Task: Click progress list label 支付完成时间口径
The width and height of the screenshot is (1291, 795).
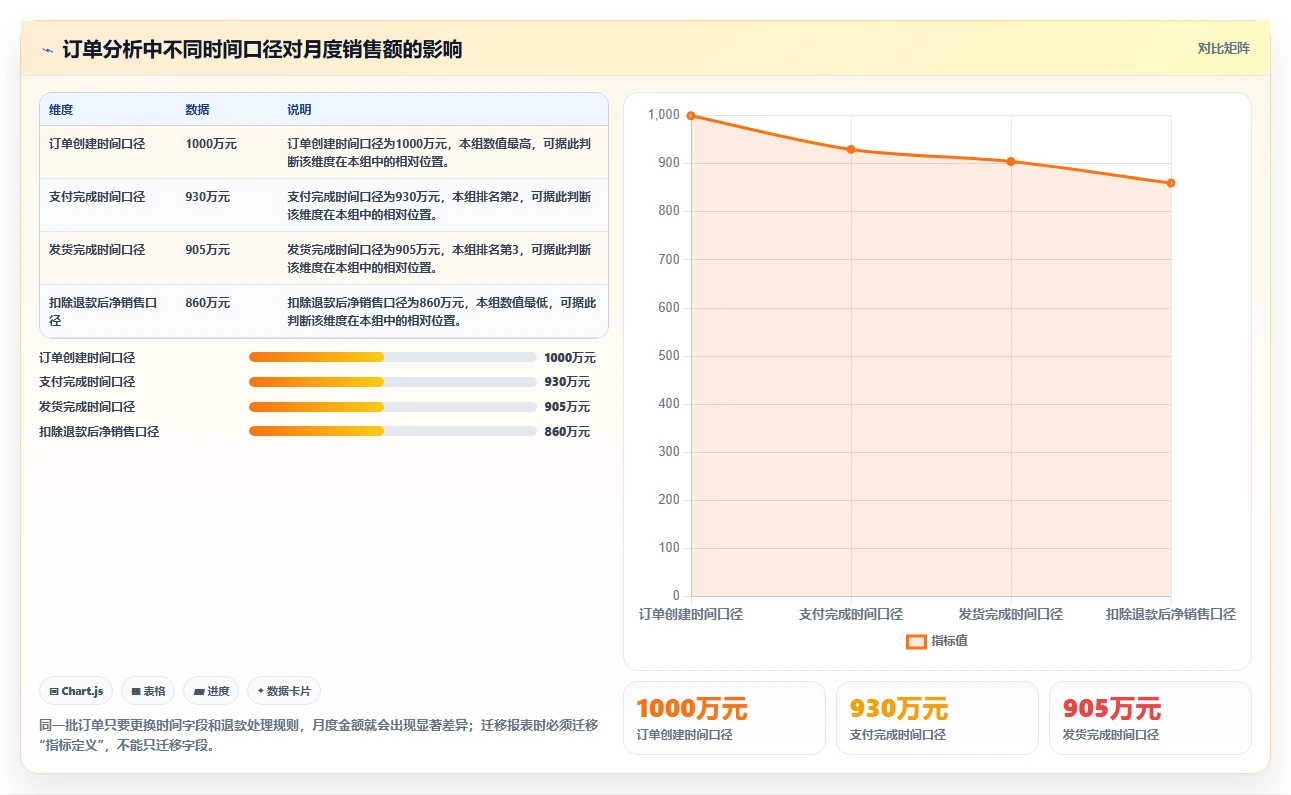Action: pos(87,382)
